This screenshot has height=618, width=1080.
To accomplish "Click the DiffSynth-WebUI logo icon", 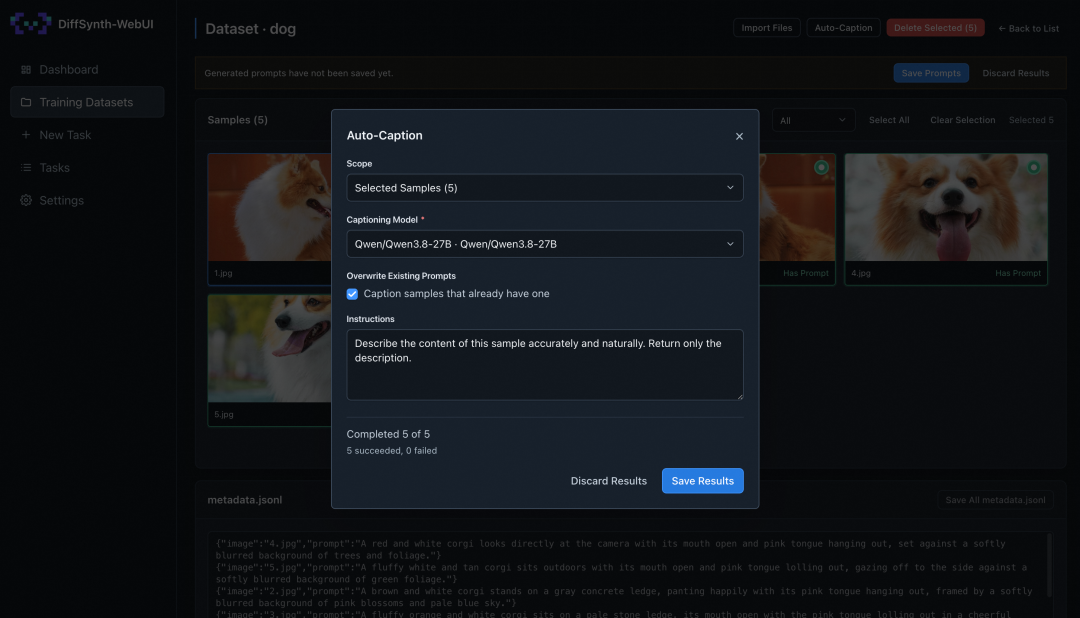I will 30,23.
